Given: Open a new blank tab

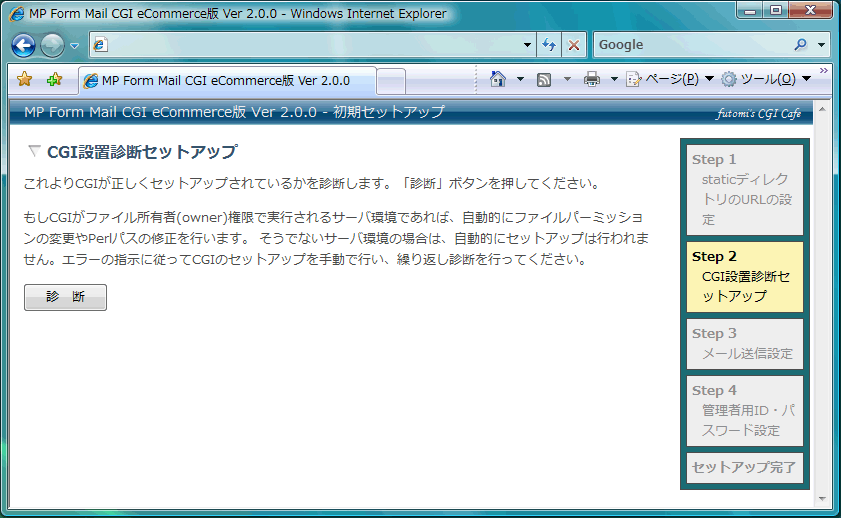Looking at the screenshot, I should (391, 82).
